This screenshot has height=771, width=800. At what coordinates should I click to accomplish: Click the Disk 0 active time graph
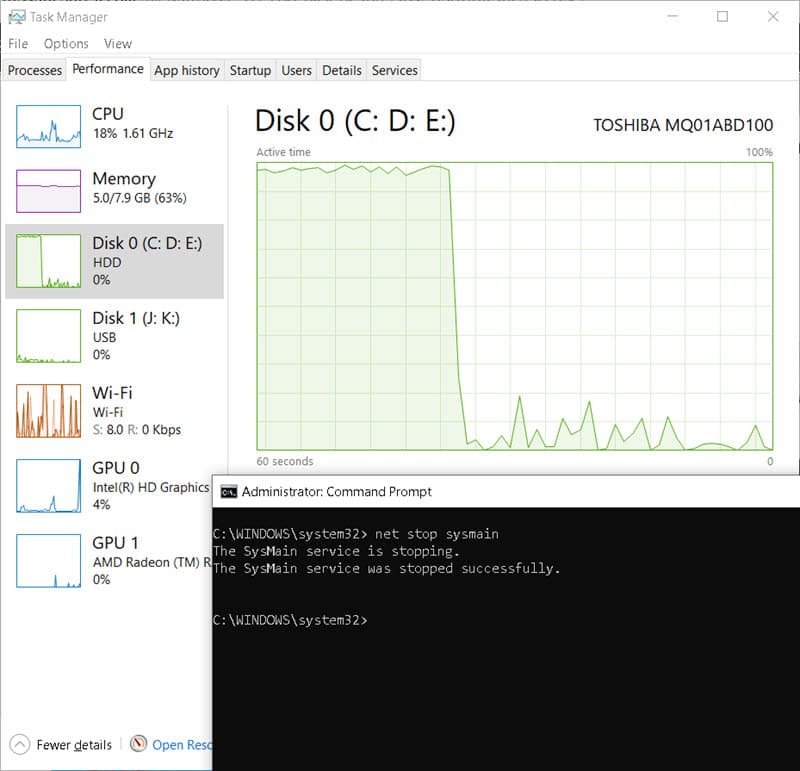click(x=515, y=306)
